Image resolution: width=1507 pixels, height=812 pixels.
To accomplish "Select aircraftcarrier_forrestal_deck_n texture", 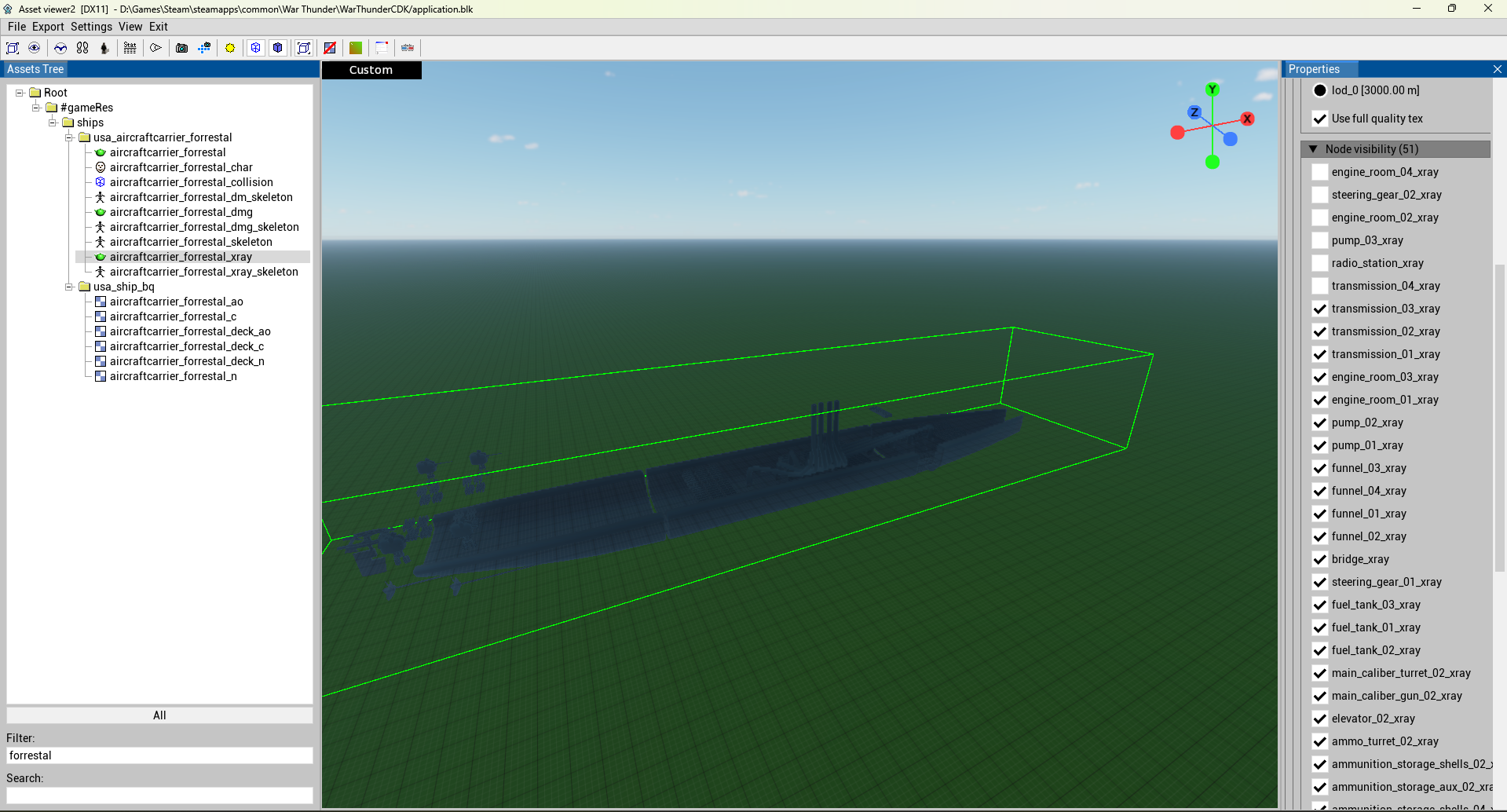I will pos(187,361).
